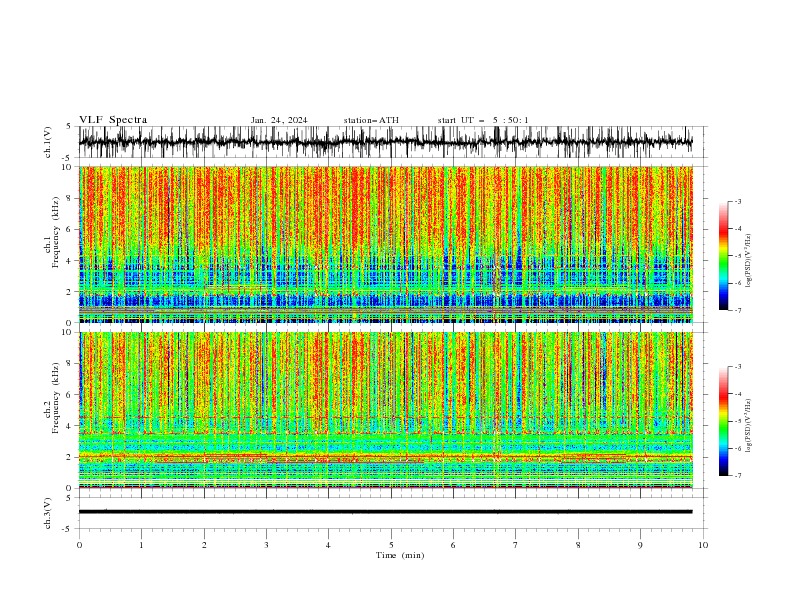Click the upper PSD color bar

(x=723, y=256)
